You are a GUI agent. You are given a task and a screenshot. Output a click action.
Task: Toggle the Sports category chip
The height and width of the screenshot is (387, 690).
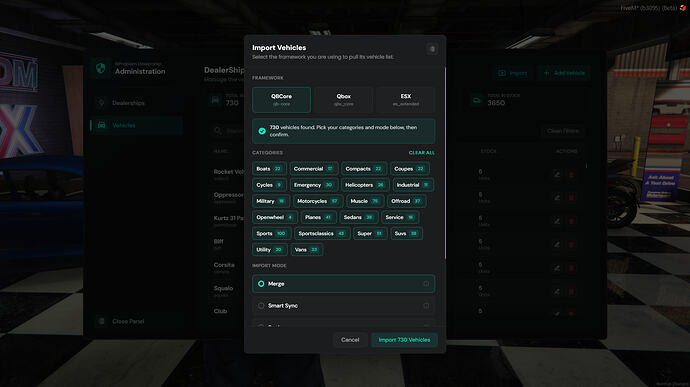(272, 233)
